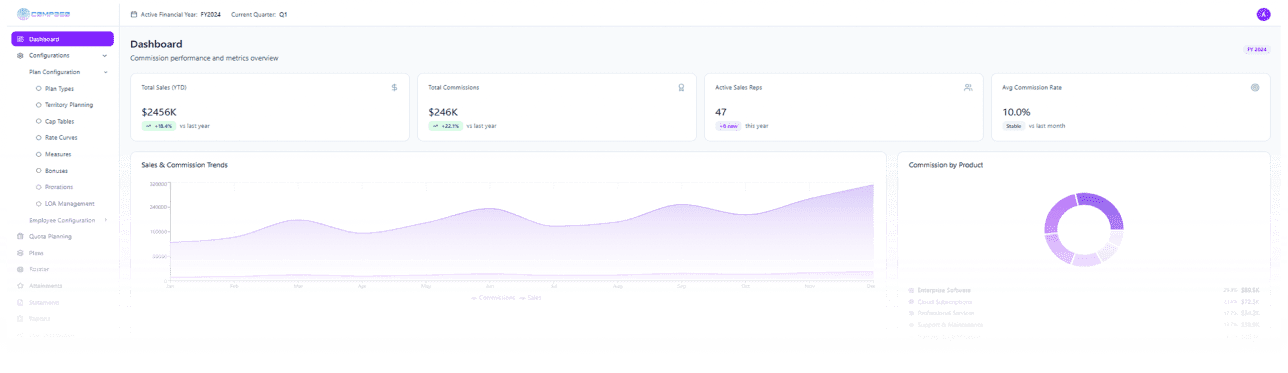1288x373 pixels.
Task: Toggle the Commissions legend entry under the chart
Action: pyautogui.click(x=493, y=297)
